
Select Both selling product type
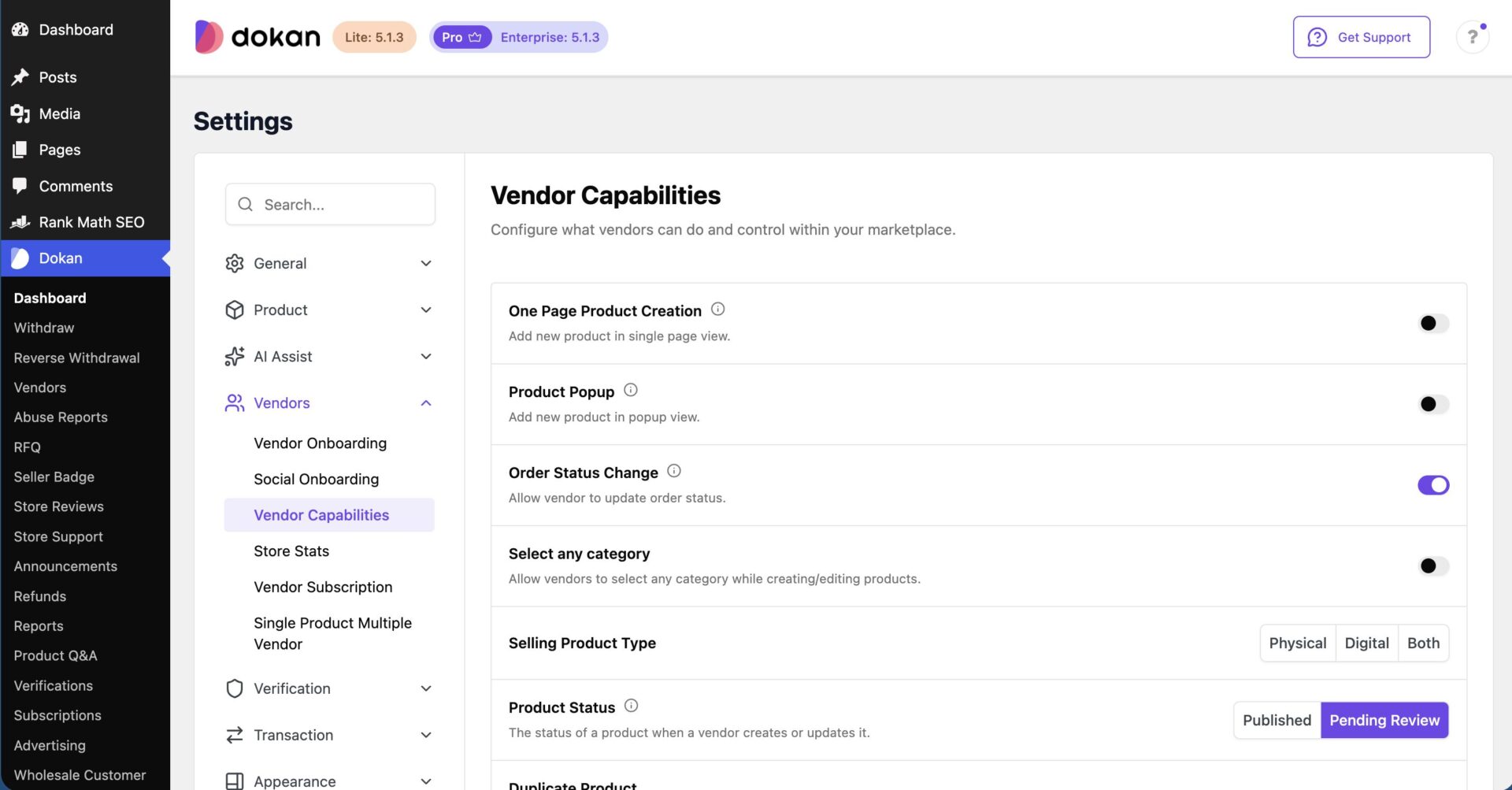click(1424, 643)
